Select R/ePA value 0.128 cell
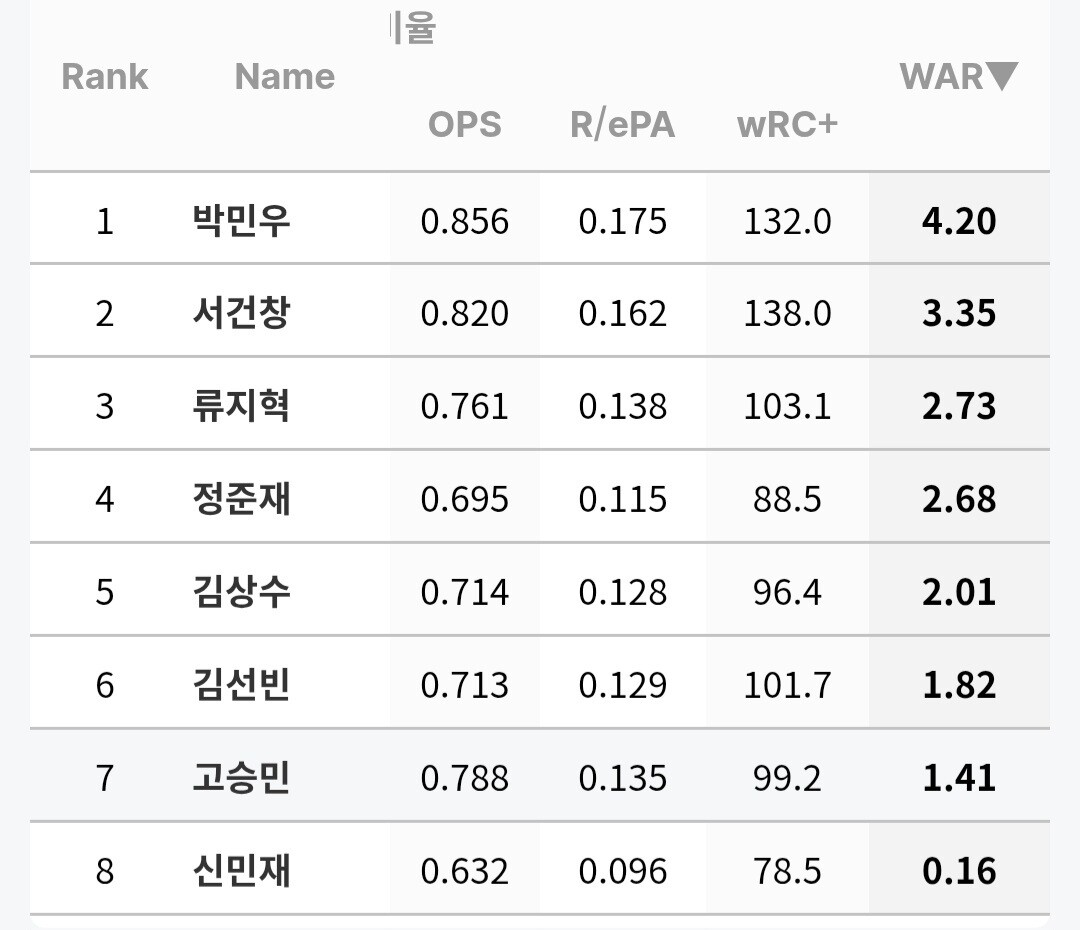The height and width of the screenshot is (930, 1080). (622, 592)
